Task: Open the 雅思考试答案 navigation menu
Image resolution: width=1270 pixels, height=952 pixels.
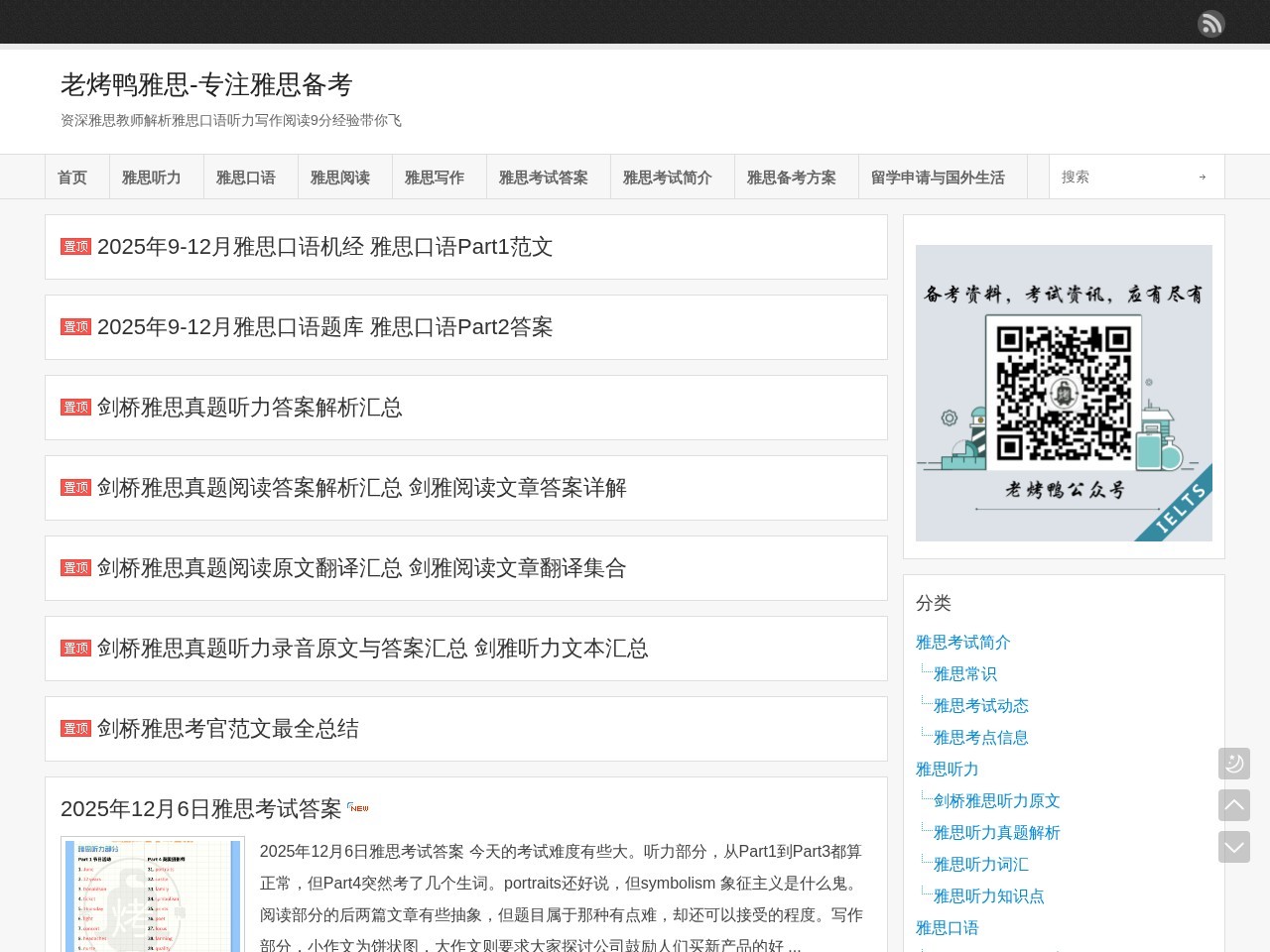Action: click(x=543, y=178)
